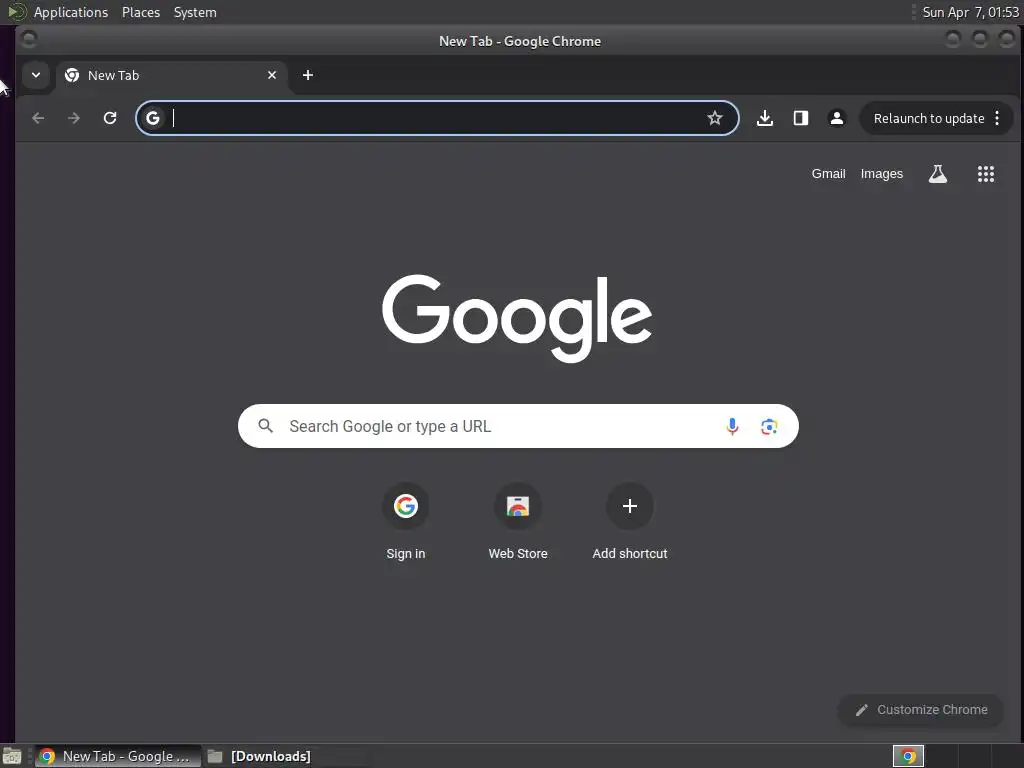Start voice search with microphone icon
1024x768 pixels.
(733, 426)
